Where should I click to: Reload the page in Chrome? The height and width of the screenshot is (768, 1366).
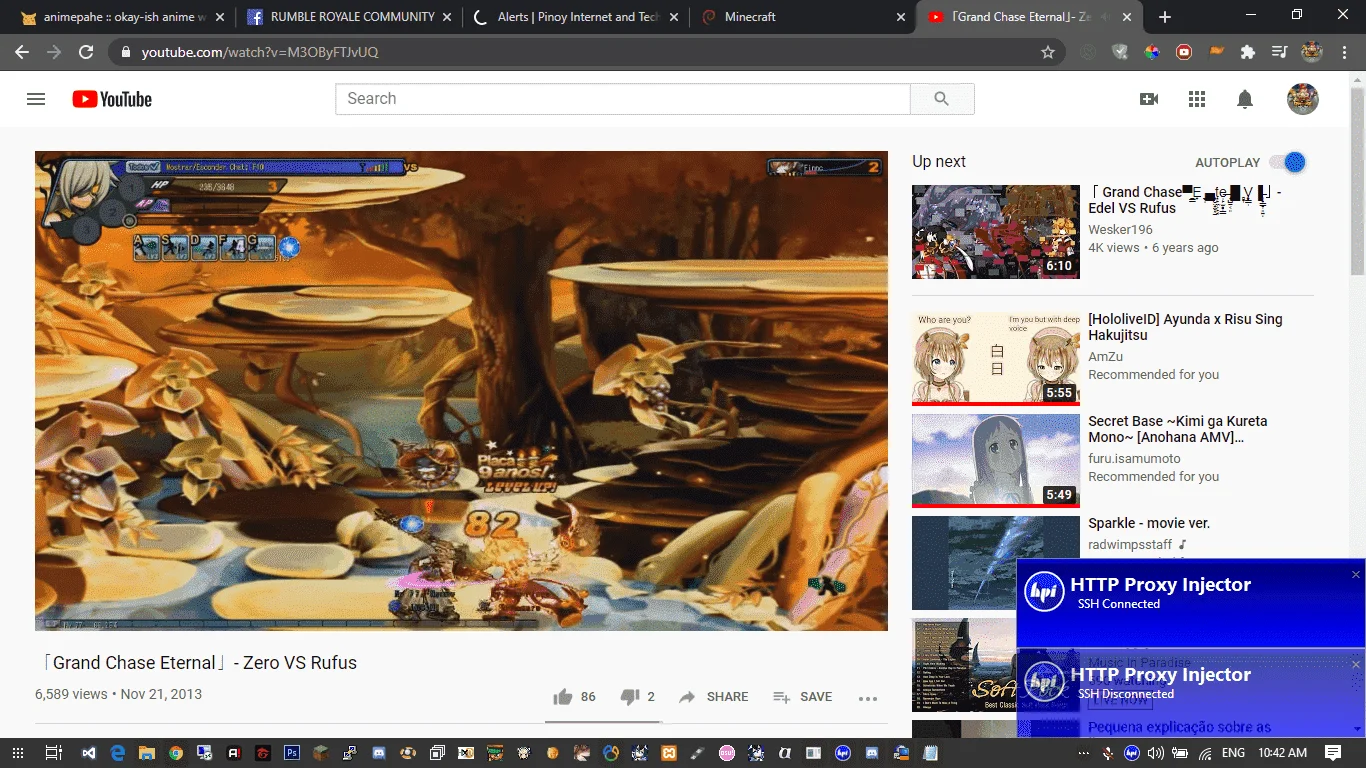[x=86, y=52]
